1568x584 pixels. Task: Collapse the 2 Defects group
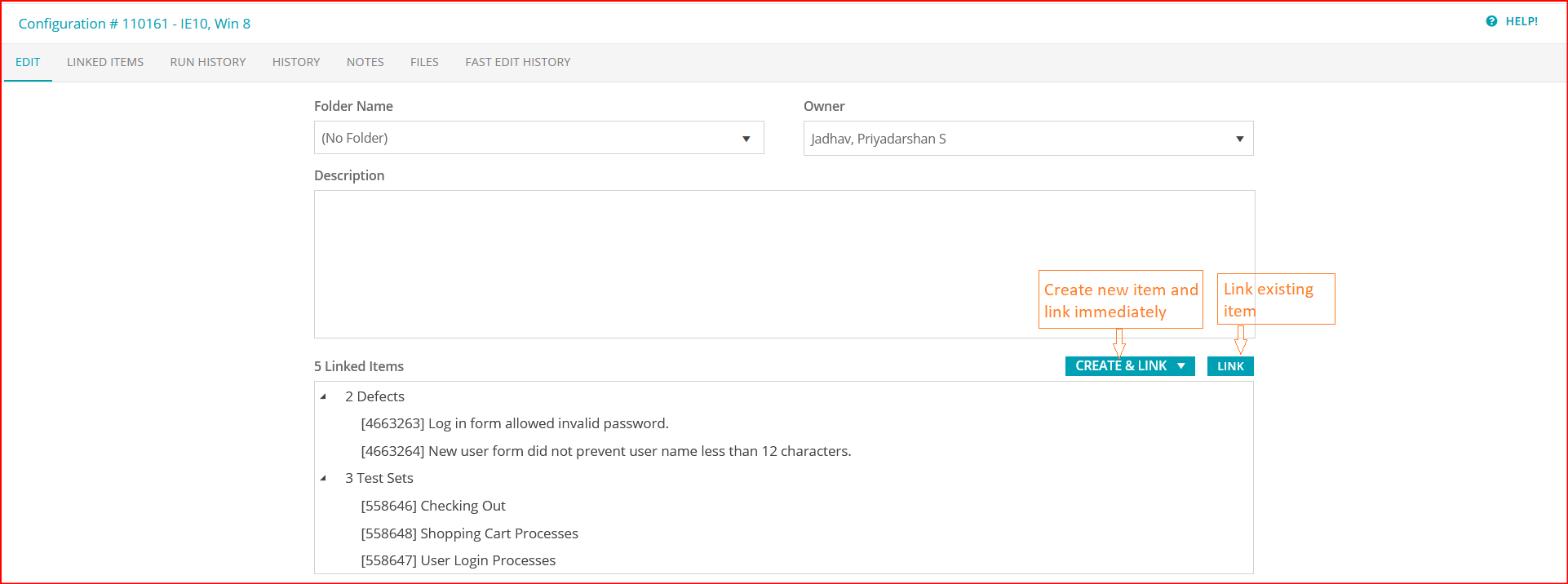point(324,396)
